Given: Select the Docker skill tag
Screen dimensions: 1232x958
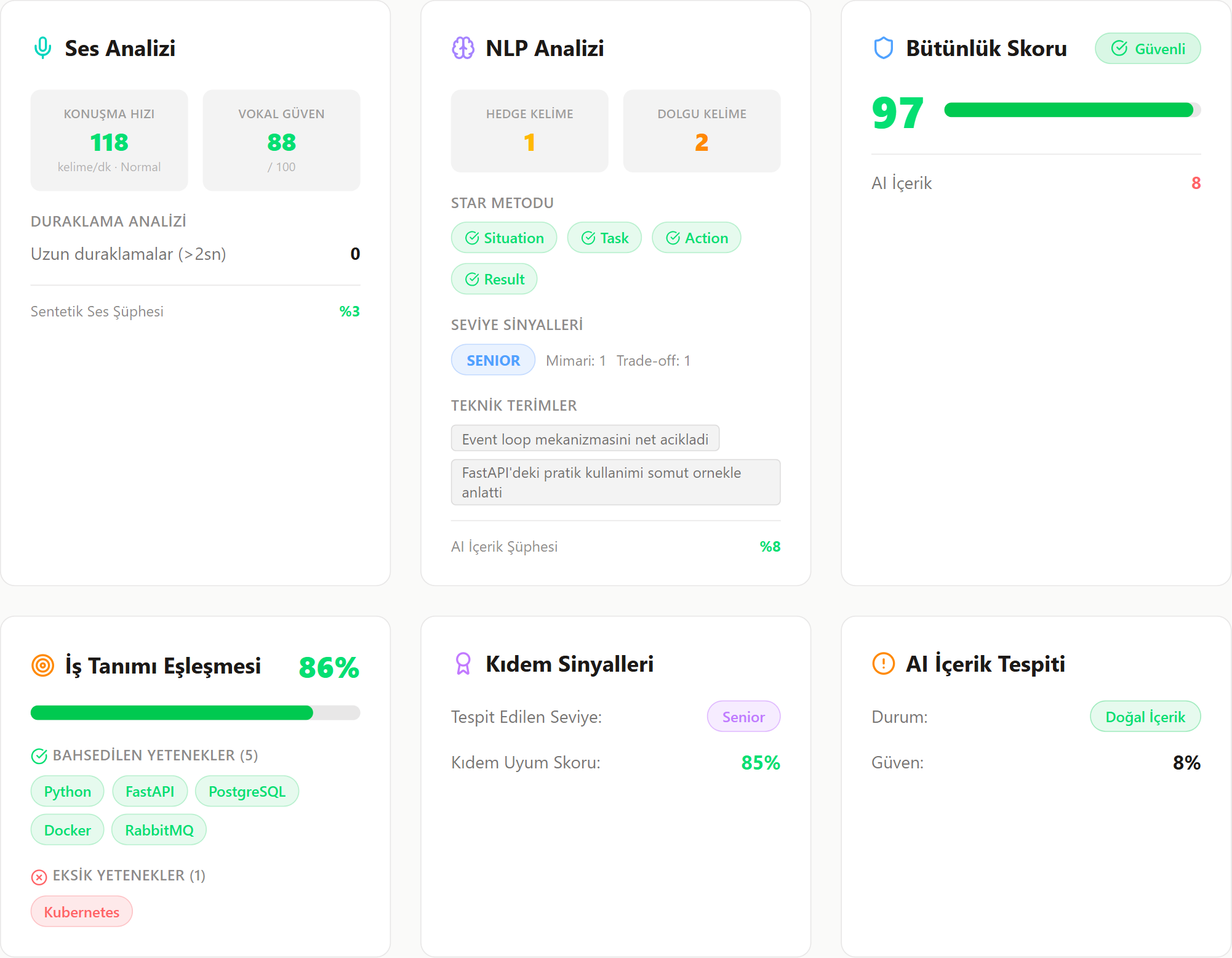Looking at the screenshot, I should click(x=67, y=830).
